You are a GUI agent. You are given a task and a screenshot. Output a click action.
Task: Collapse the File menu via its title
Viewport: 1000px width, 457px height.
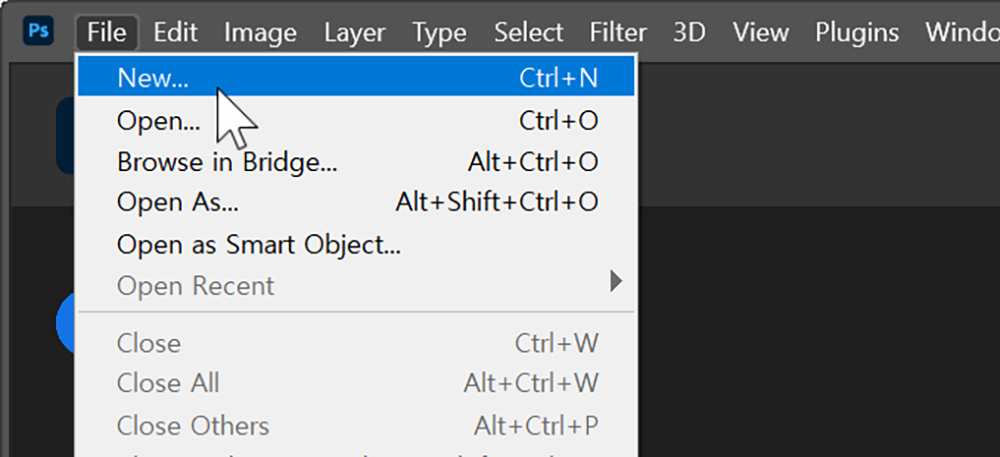coord(107,32)
